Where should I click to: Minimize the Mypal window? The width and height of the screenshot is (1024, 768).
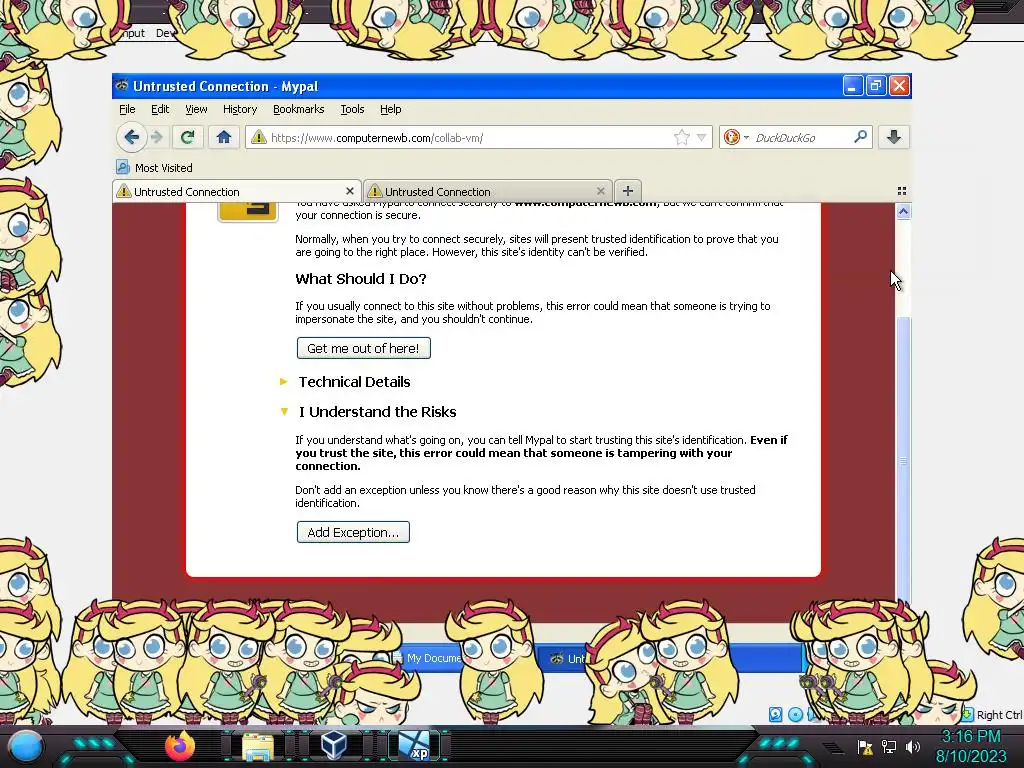(x=852, y=86)
